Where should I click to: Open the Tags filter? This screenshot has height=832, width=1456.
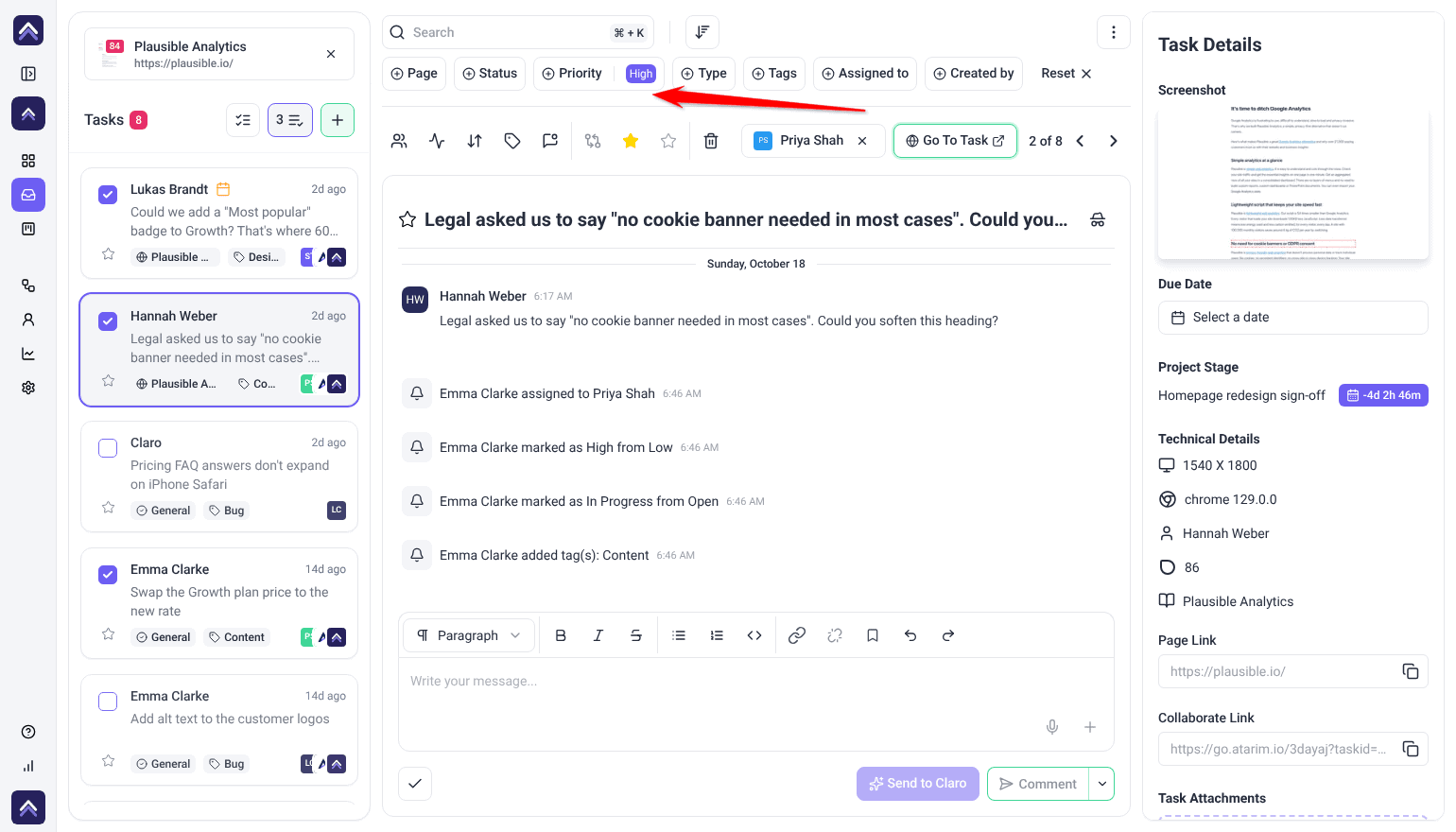click(x=774, y=74)
